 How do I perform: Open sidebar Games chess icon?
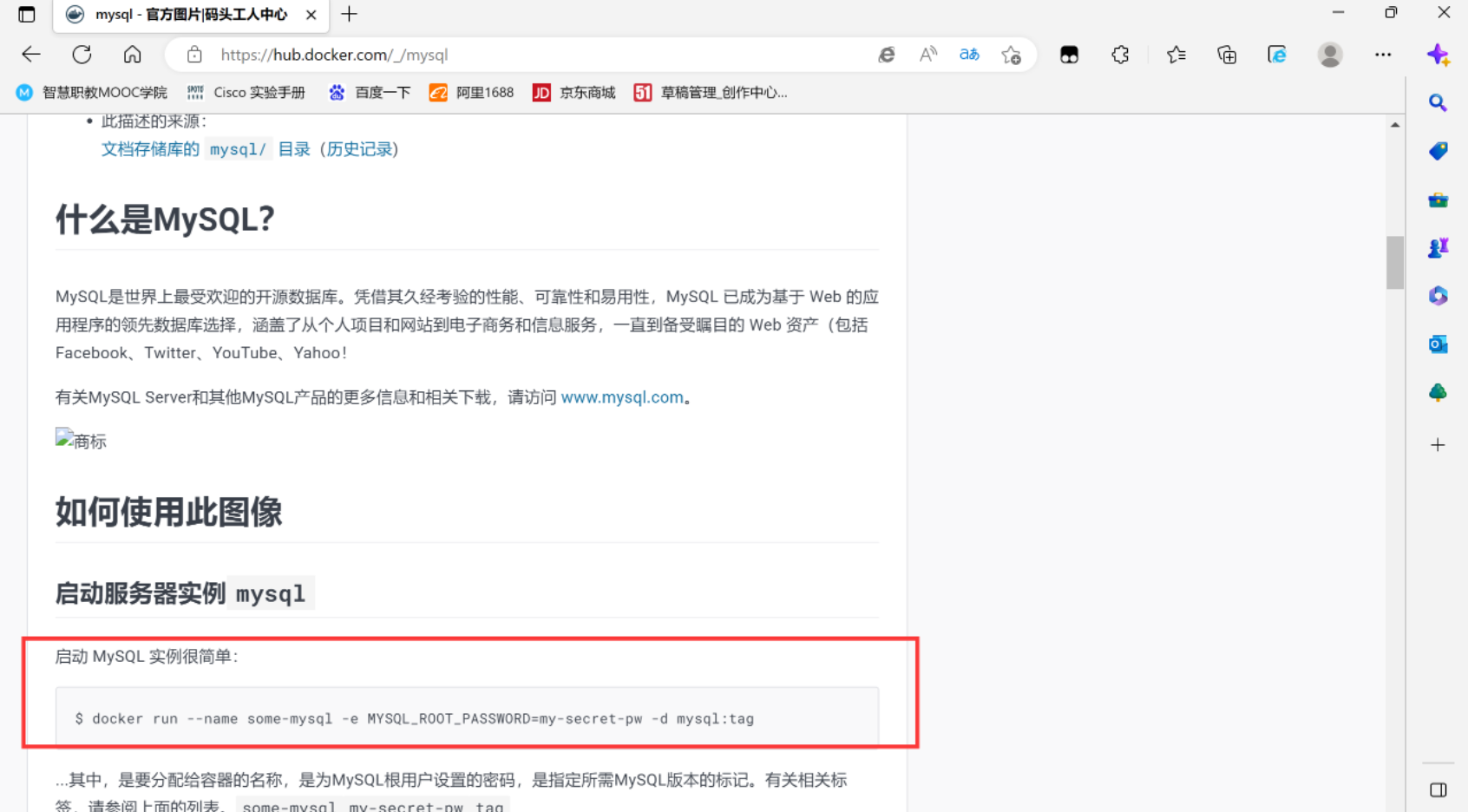(x=1438, y=248)
